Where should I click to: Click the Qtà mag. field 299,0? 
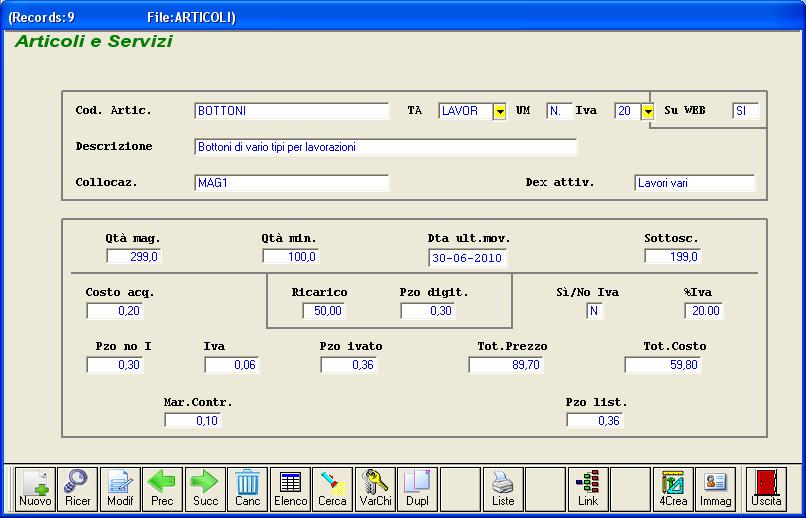click(134, 256)
